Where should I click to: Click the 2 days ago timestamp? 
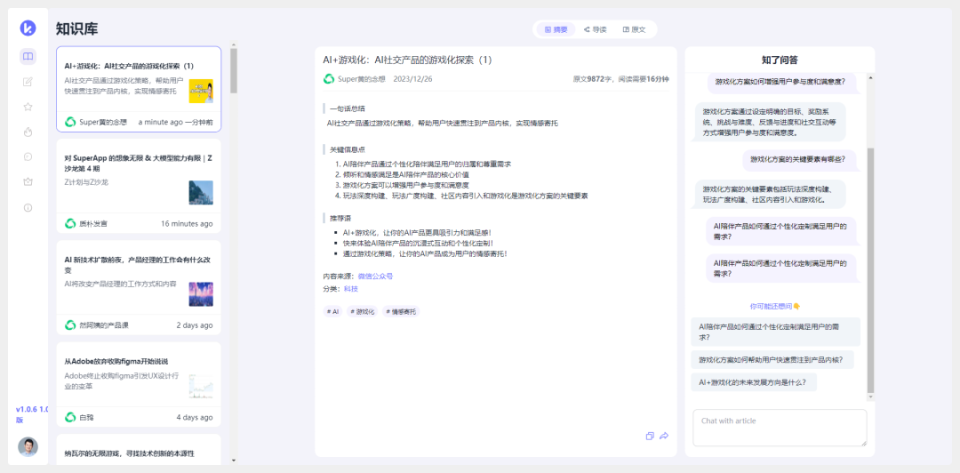(x=195, y=326)
